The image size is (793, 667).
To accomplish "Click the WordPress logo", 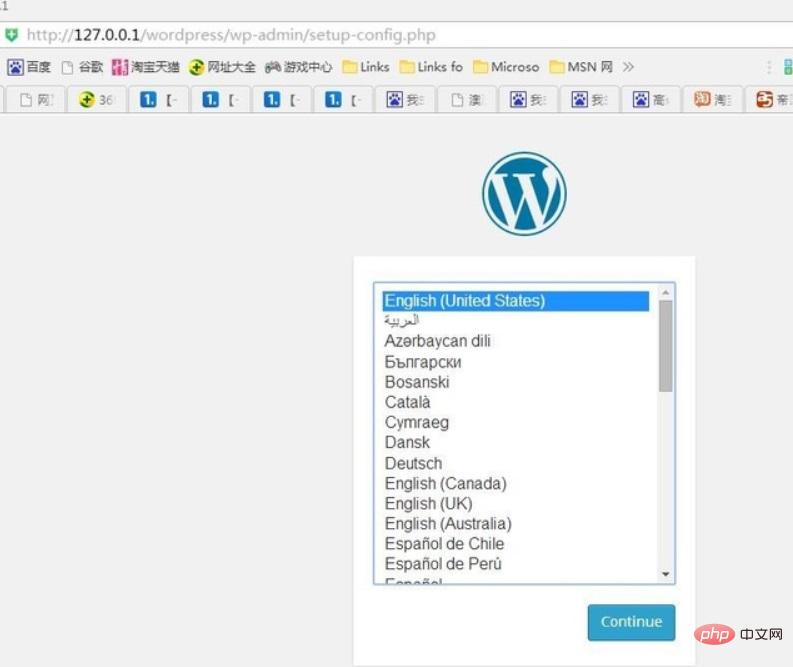I will [524, 194].
